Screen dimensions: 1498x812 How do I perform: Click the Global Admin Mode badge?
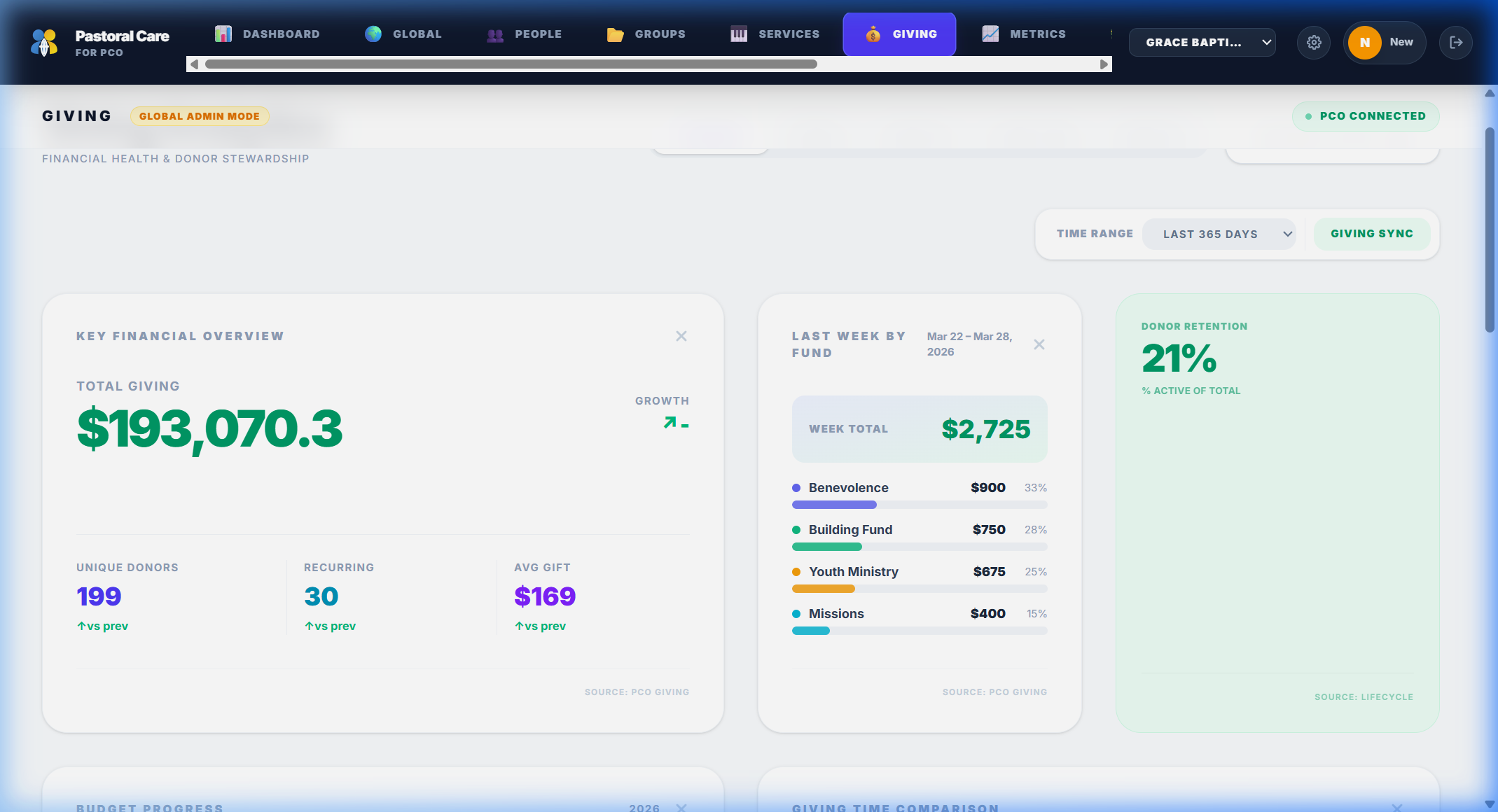coord(200,116)
